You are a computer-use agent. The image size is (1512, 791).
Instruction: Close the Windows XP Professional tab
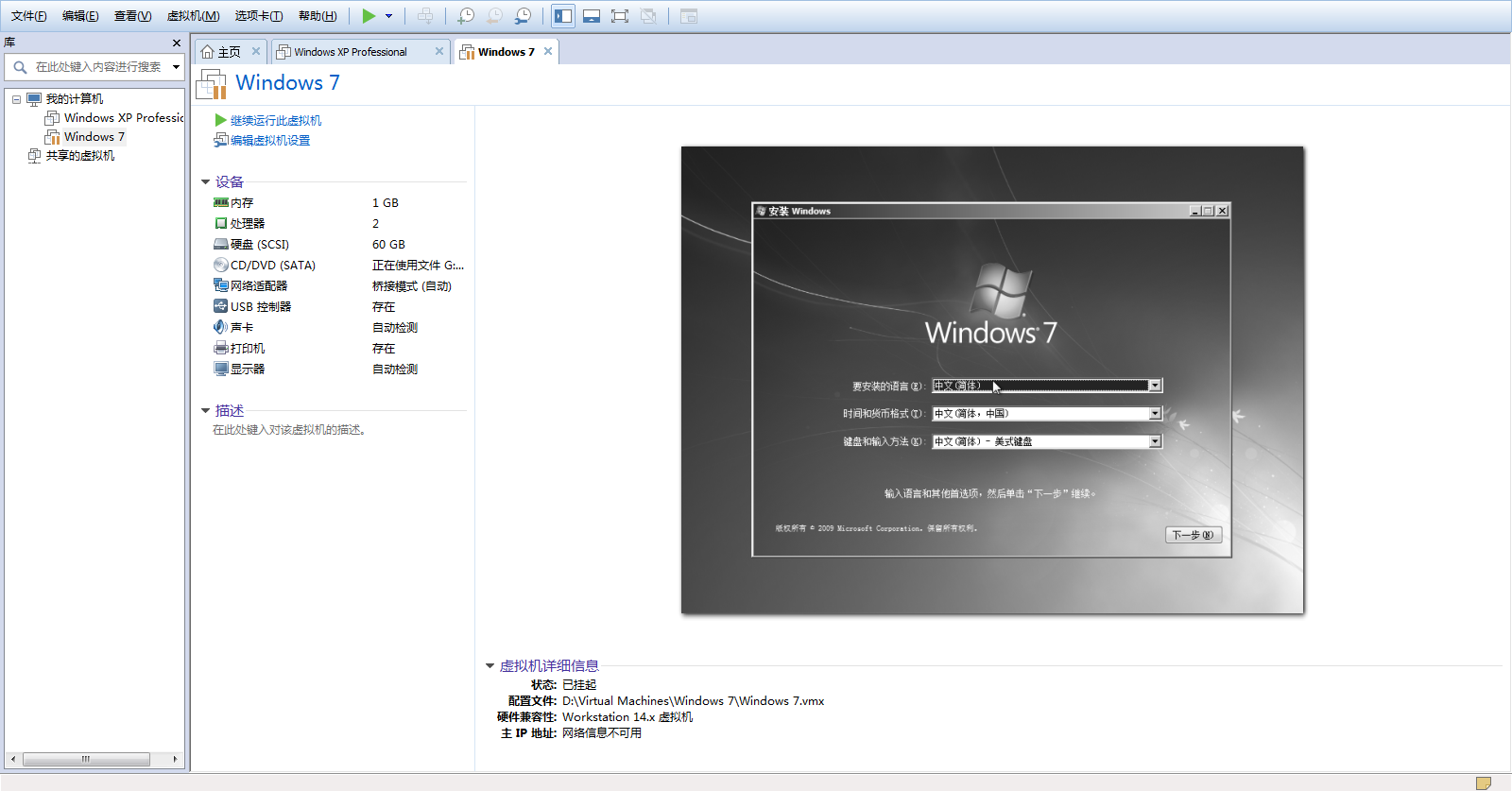click(x=438, y=51)
